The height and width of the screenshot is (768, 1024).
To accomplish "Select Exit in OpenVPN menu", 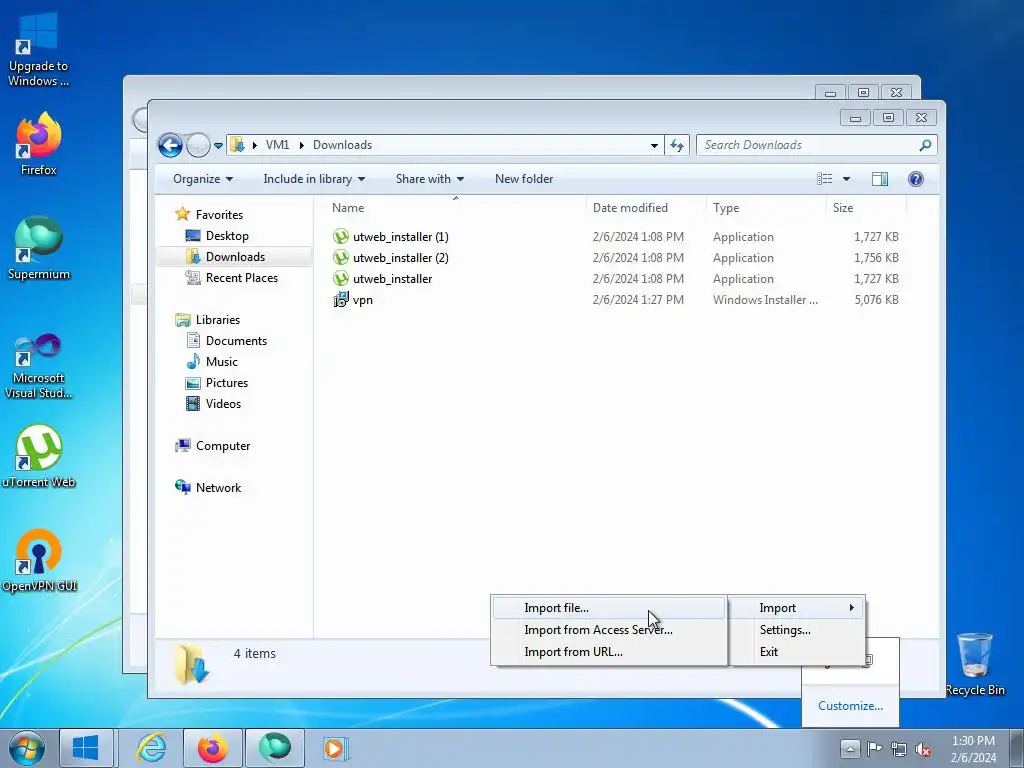I will [x=797, y=652].
